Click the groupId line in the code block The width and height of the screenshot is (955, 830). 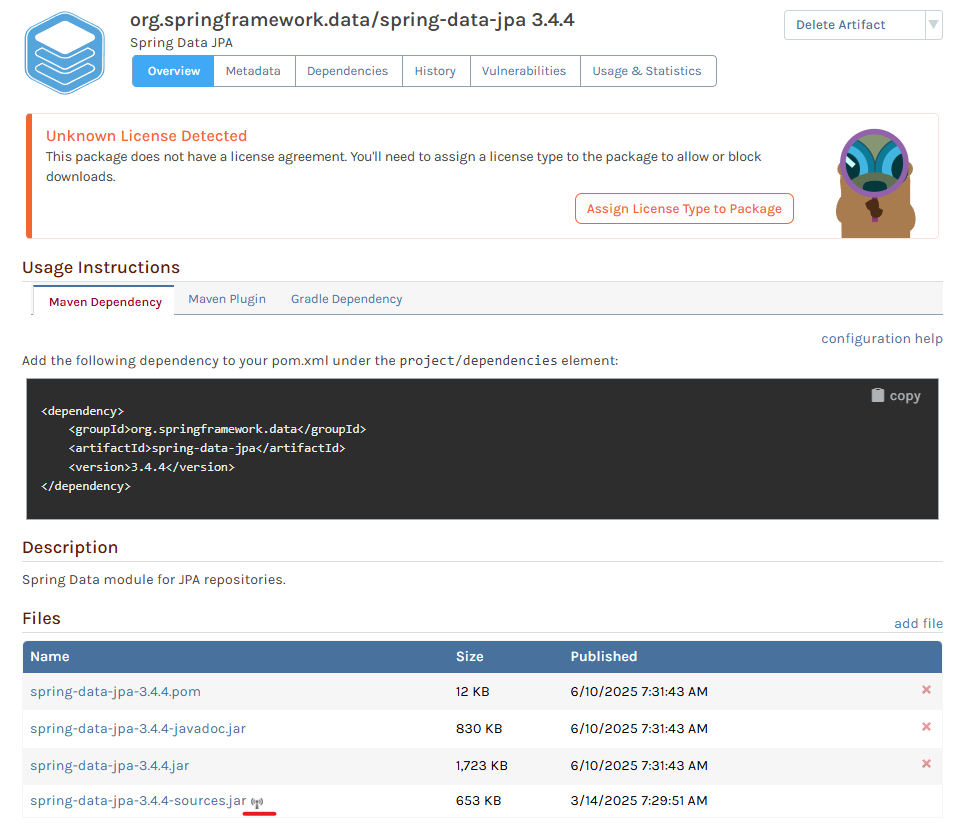tap(217, 429)
